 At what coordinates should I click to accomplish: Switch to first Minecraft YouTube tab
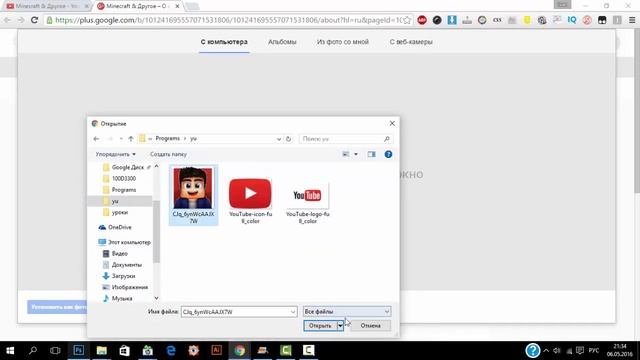click(47, 6)
